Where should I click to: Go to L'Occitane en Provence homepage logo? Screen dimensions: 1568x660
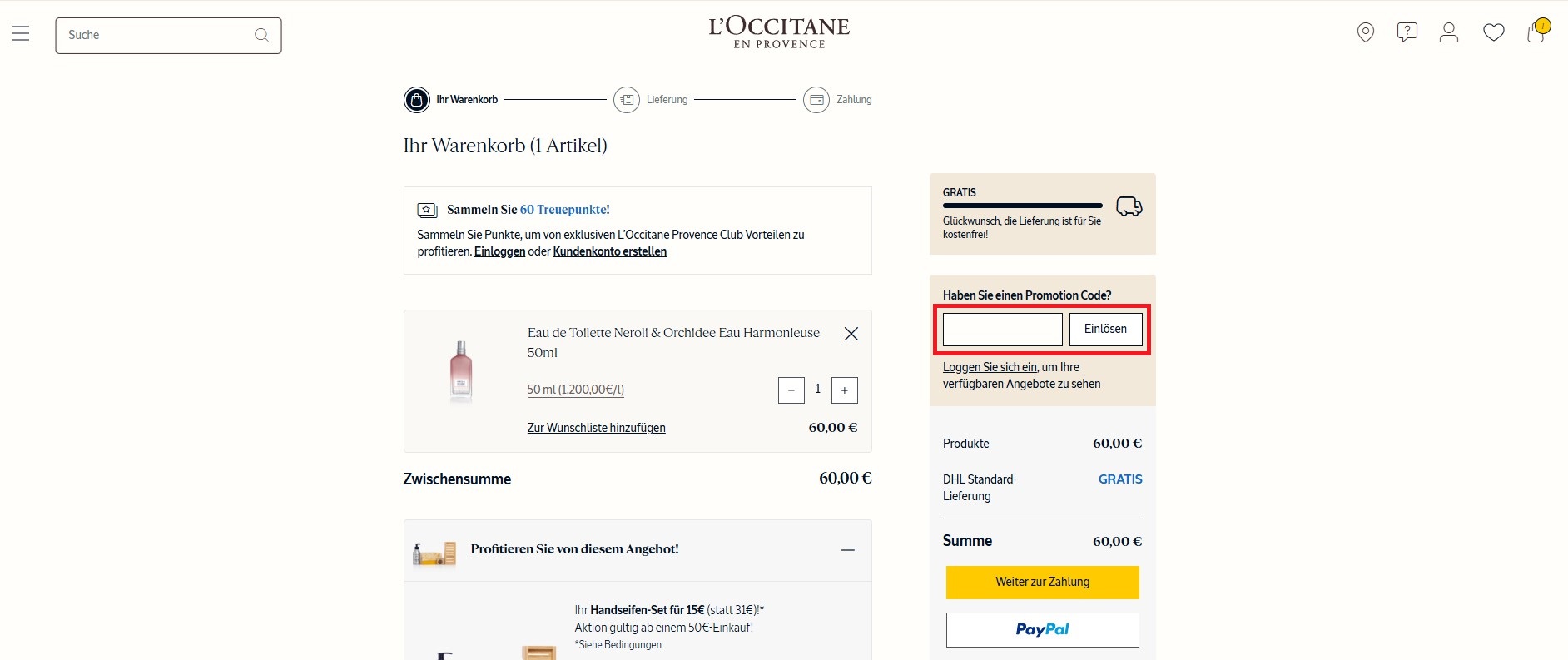(779, 33)
